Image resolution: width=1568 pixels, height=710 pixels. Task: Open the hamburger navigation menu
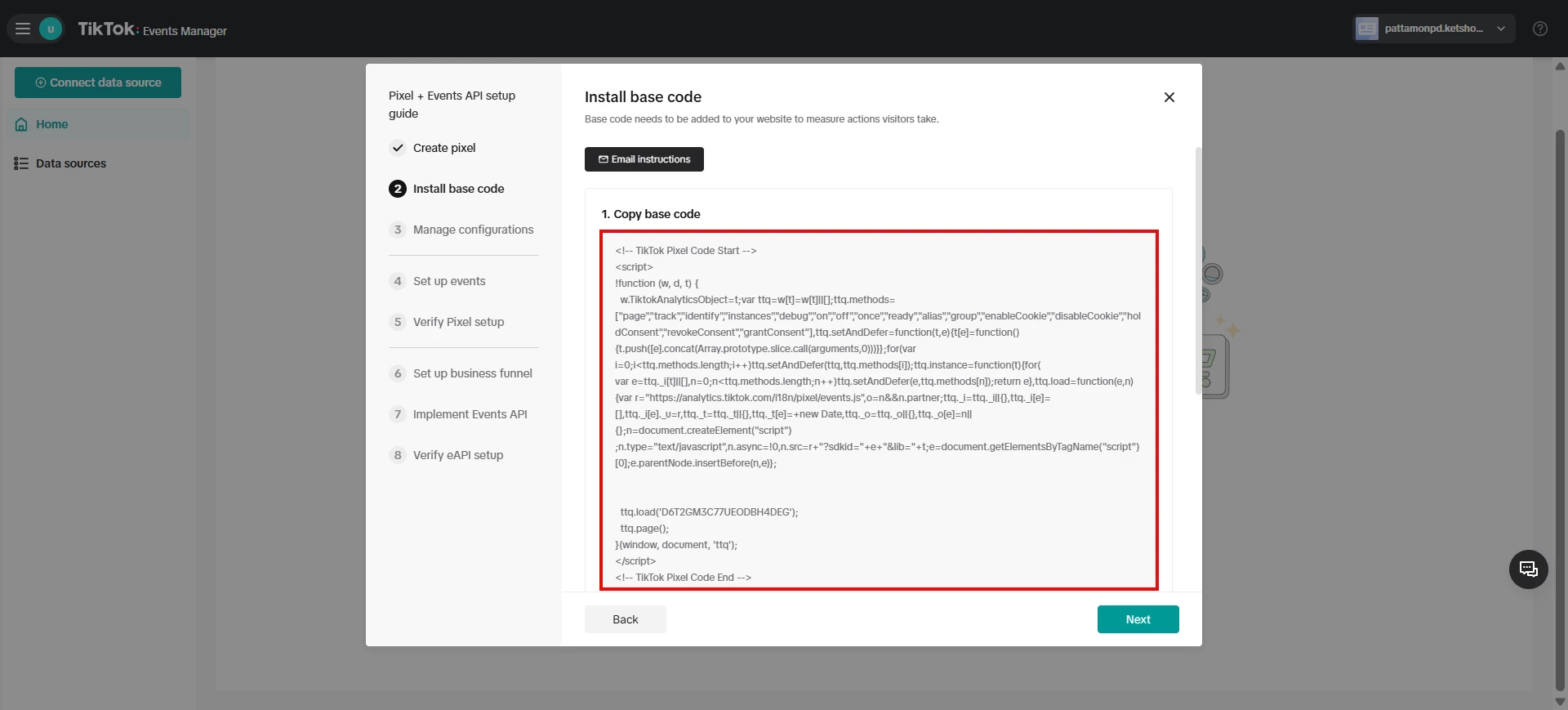pyautogui.click(x=23, y=29)
